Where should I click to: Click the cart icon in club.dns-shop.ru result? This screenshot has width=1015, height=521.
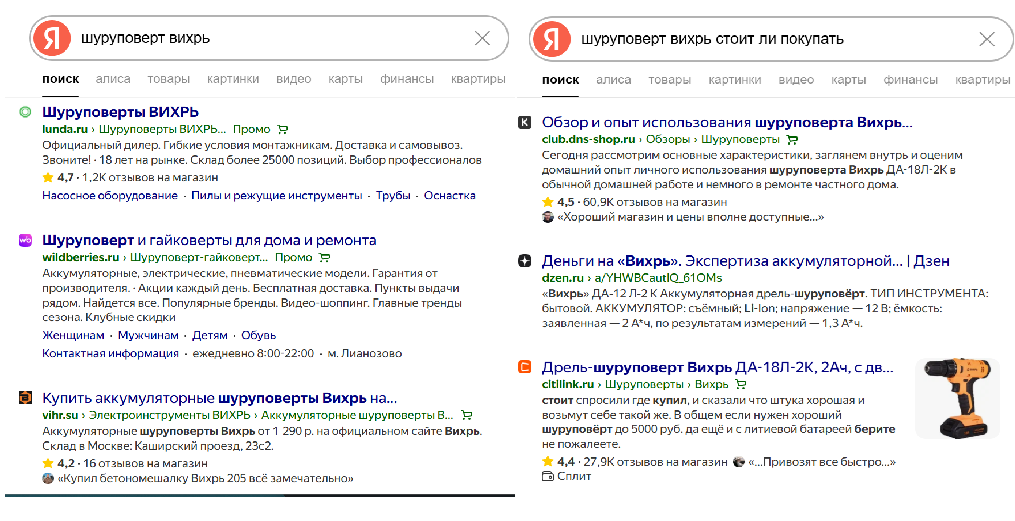pos(792,140)
